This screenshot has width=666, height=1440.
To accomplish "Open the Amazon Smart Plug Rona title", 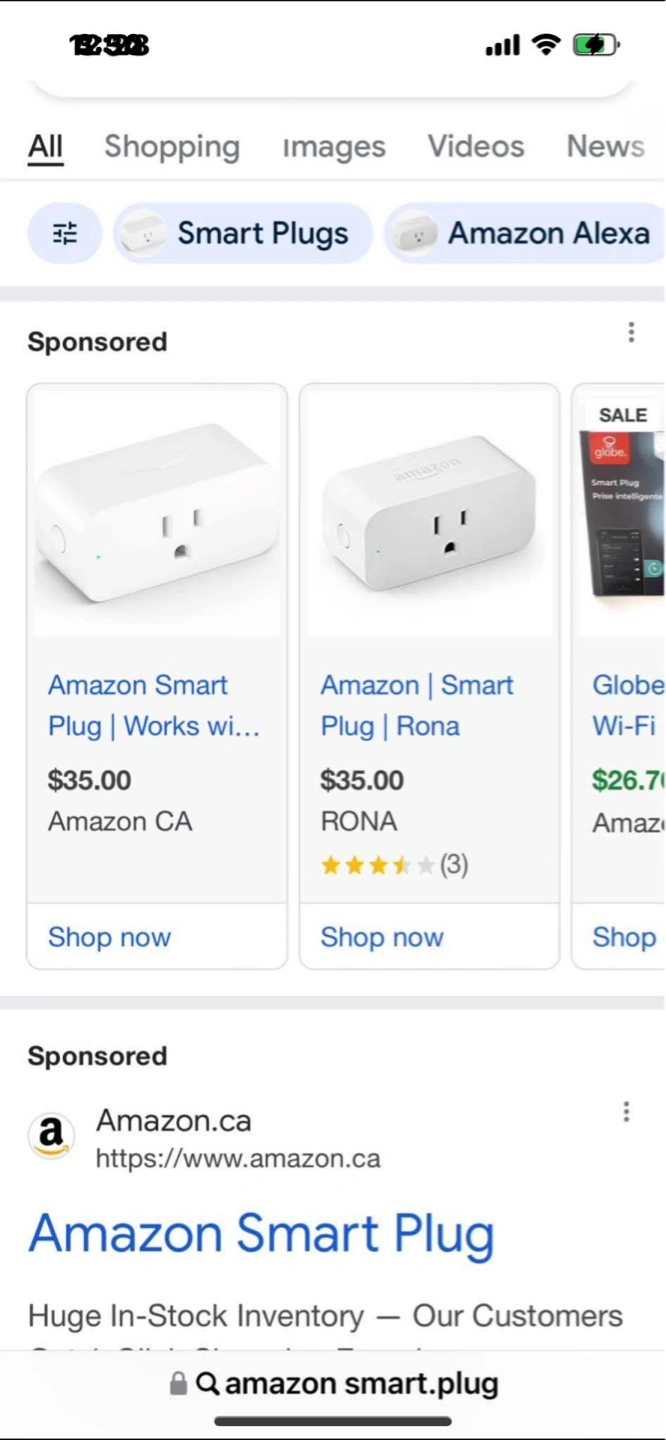I will [x=417, y=706].
